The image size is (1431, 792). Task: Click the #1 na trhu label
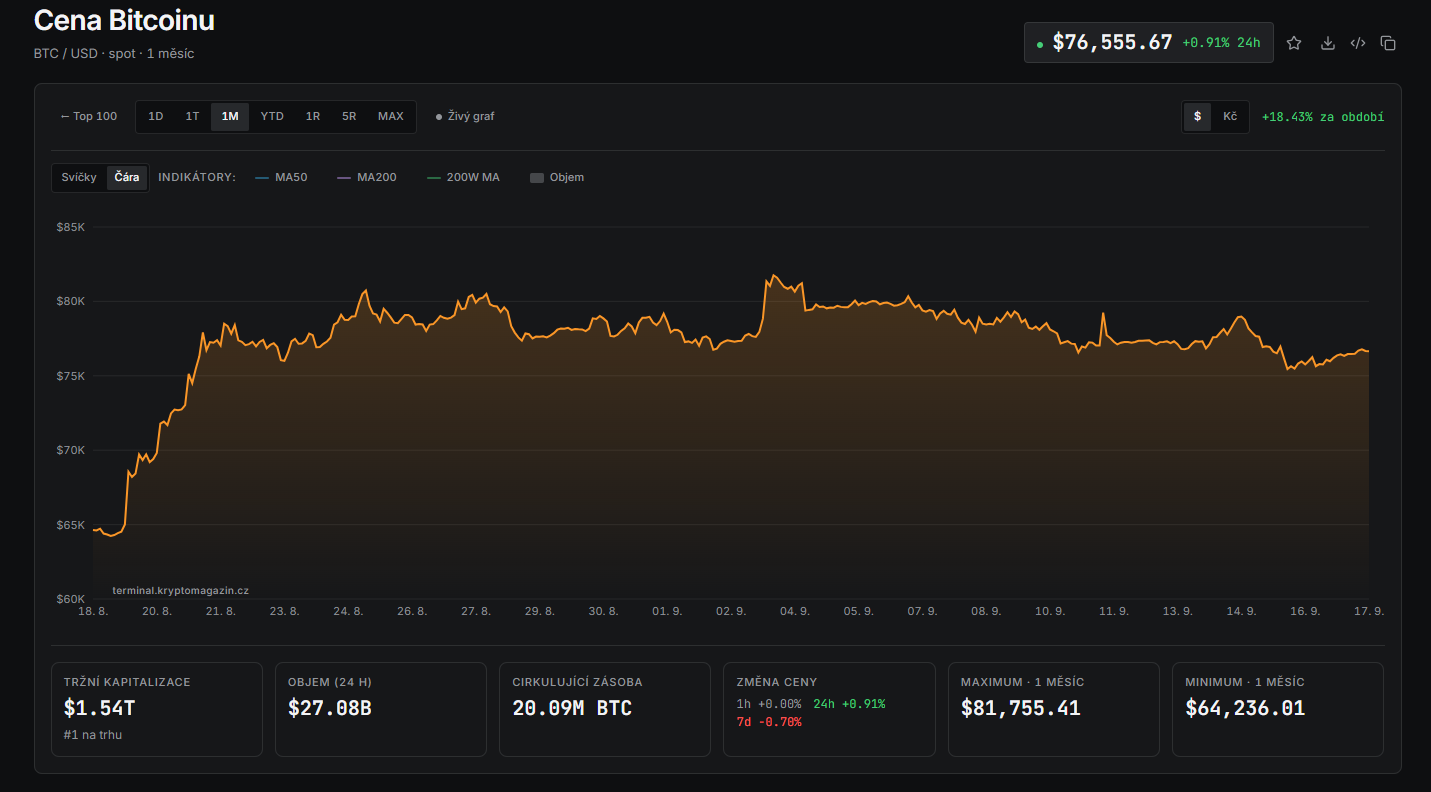pyautogui.click(x=92, y=734)
